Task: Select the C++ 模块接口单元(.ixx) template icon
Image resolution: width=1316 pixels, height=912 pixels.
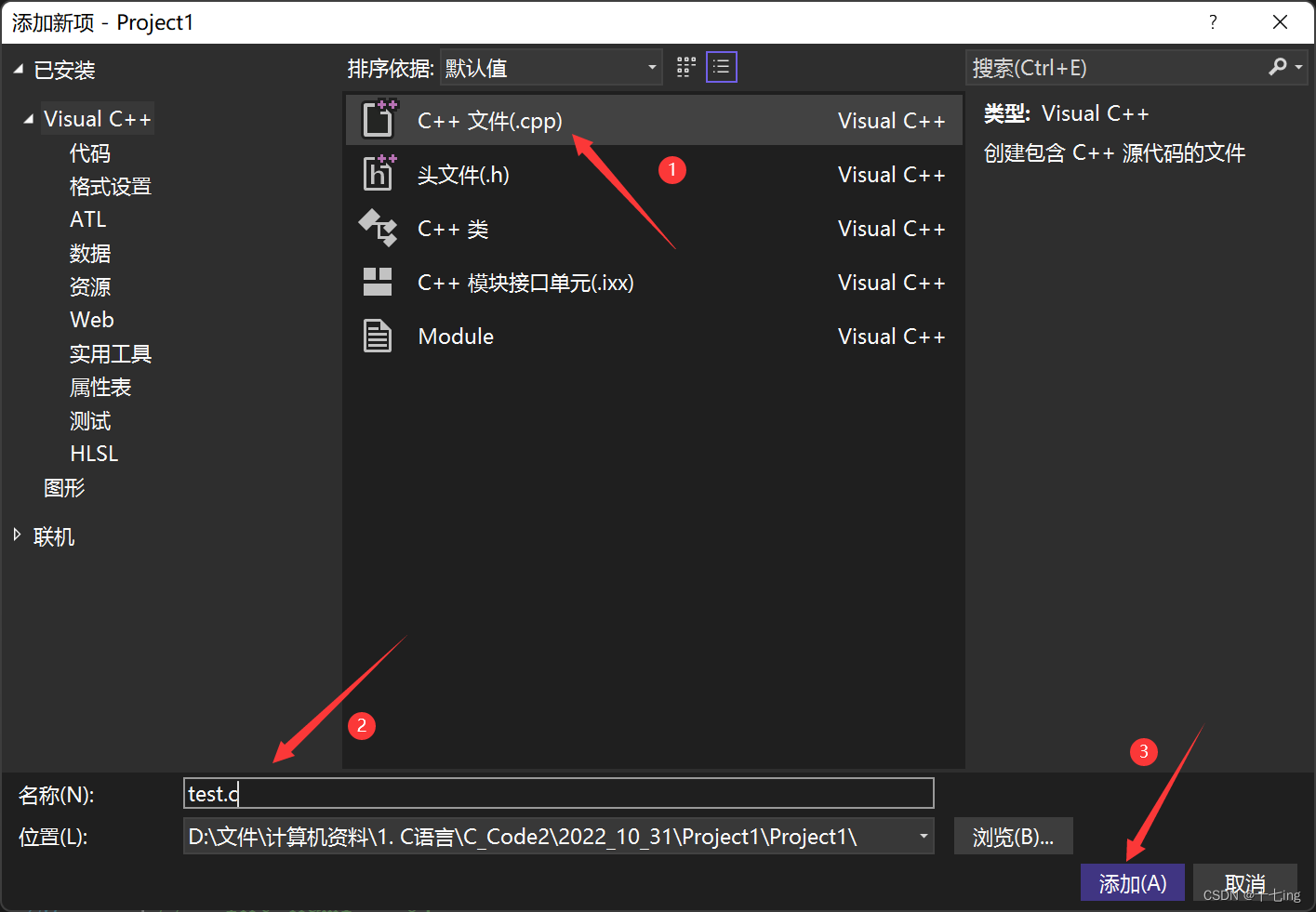Action: [x=379, y=282]
